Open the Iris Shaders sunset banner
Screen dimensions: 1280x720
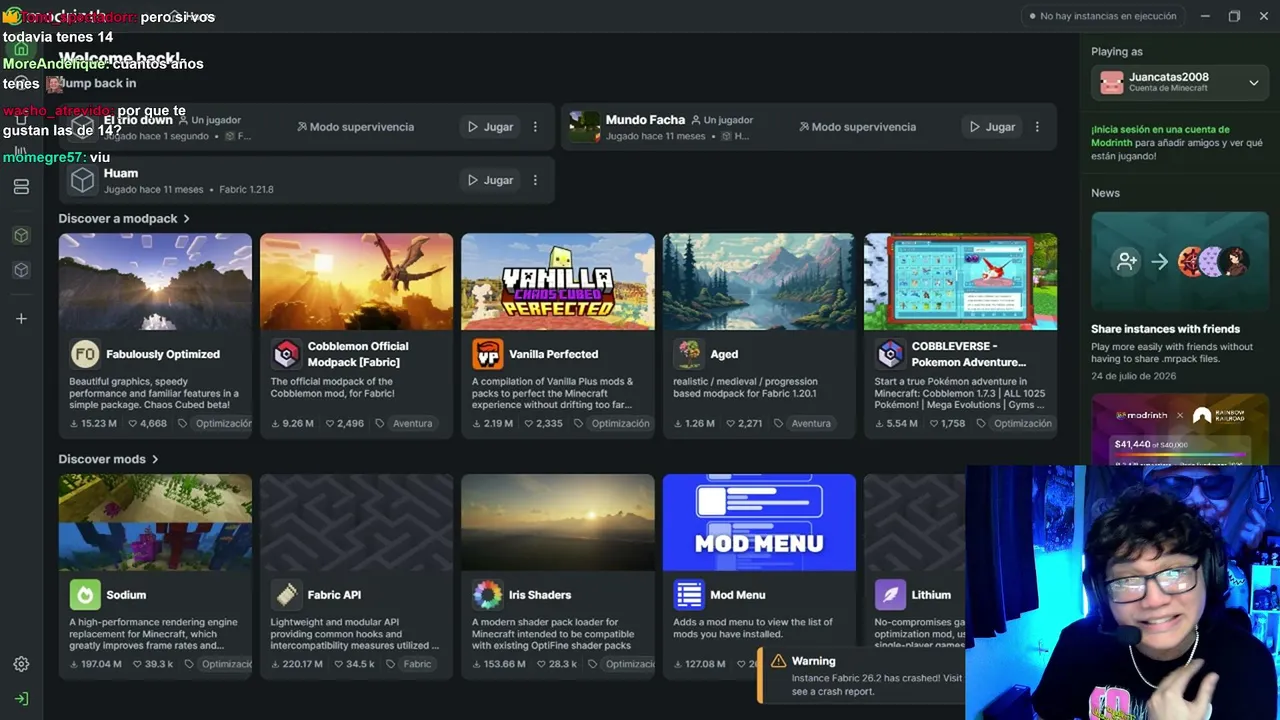click(558, 523)
